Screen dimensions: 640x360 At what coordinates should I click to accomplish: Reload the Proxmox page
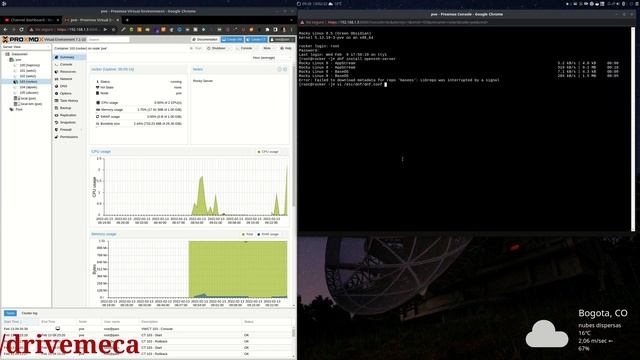click(21, 29)
